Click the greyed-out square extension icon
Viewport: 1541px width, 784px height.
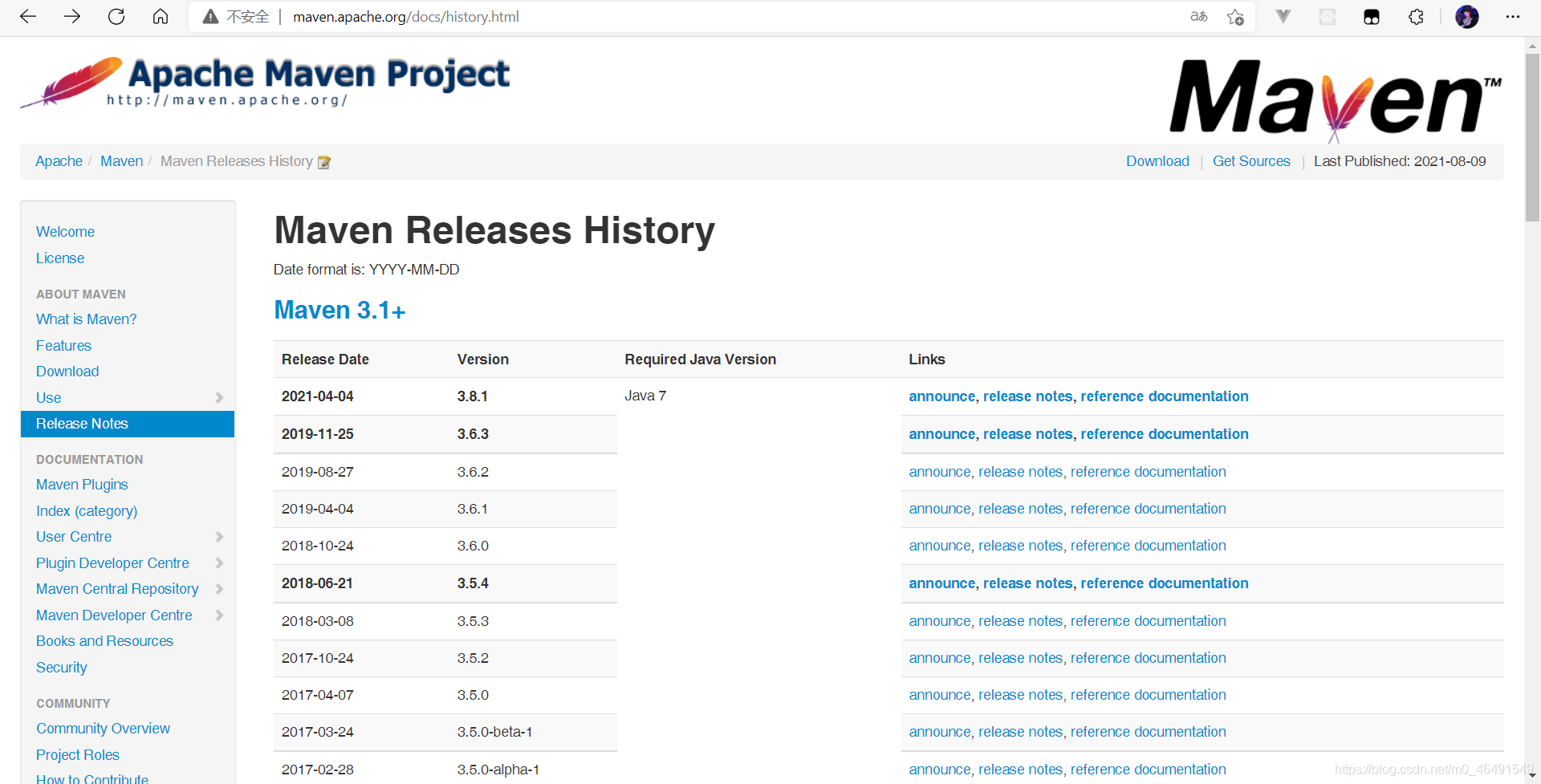coord(1328,17)
